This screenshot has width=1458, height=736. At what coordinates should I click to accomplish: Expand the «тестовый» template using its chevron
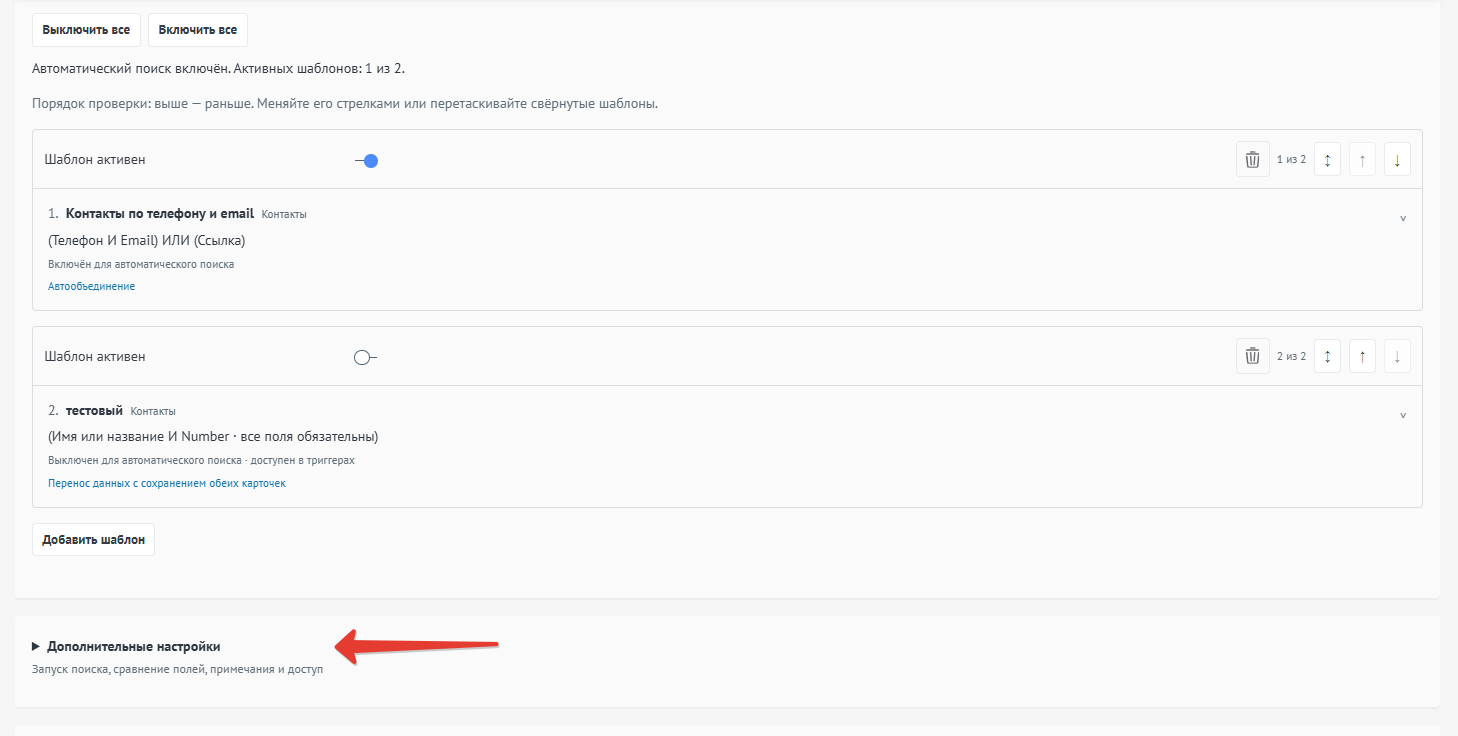click(x=1402, y=415)
